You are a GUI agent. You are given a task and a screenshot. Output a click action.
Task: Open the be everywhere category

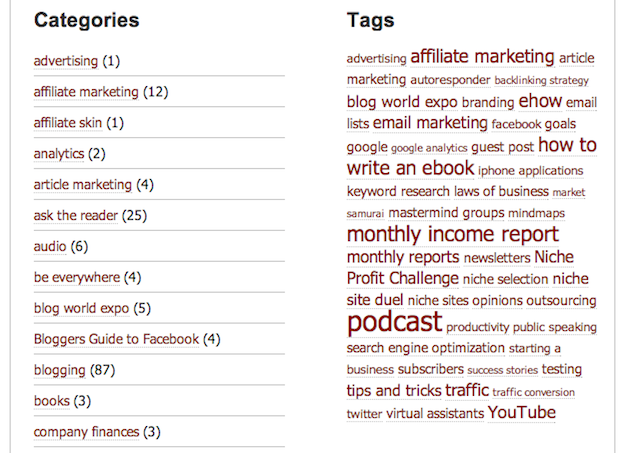[x=76, y=277]
